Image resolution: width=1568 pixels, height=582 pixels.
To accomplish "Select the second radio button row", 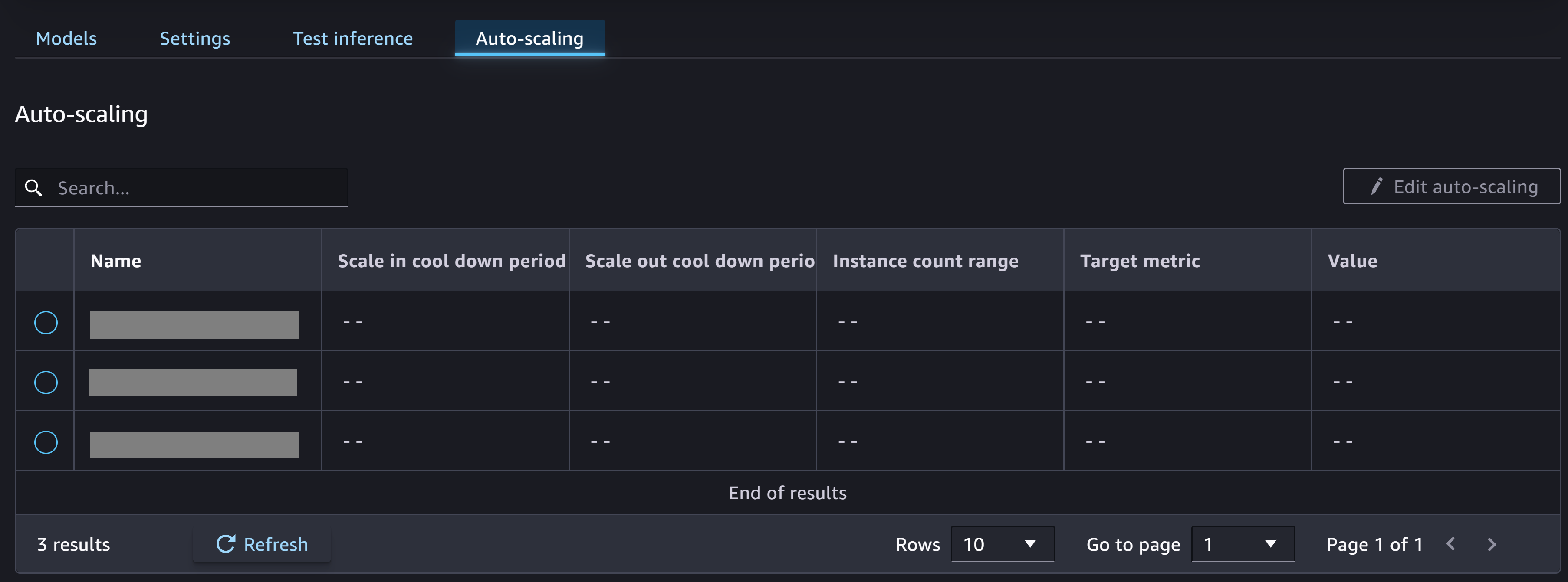I will [x=46, y=381].
